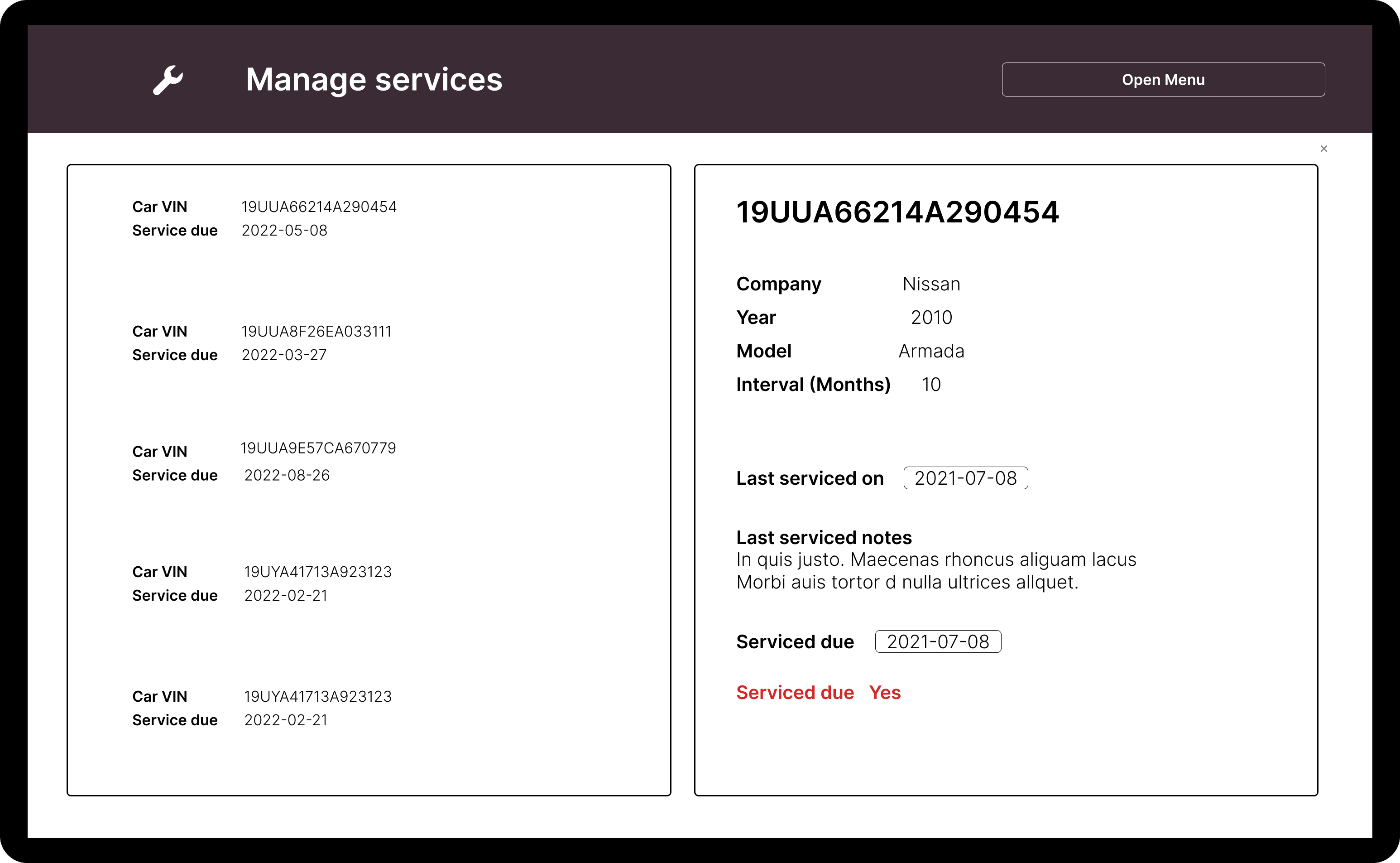This screenshot has width=1400, height=863.
Task: Select car VIN 19UUA66214A290454 from the list
Action: [x=318, y=207]
